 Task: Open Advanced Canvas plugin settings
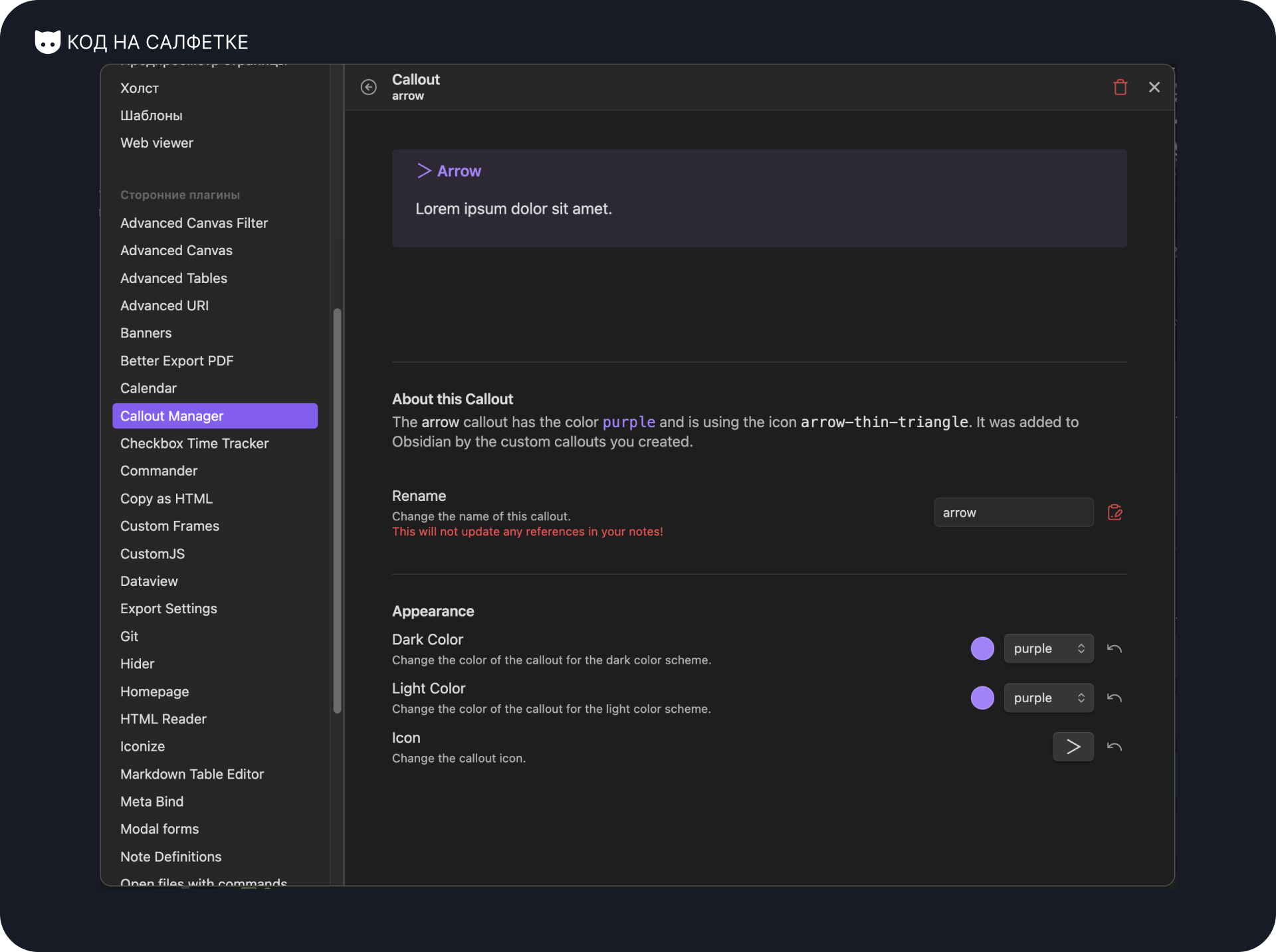[176, 250]
